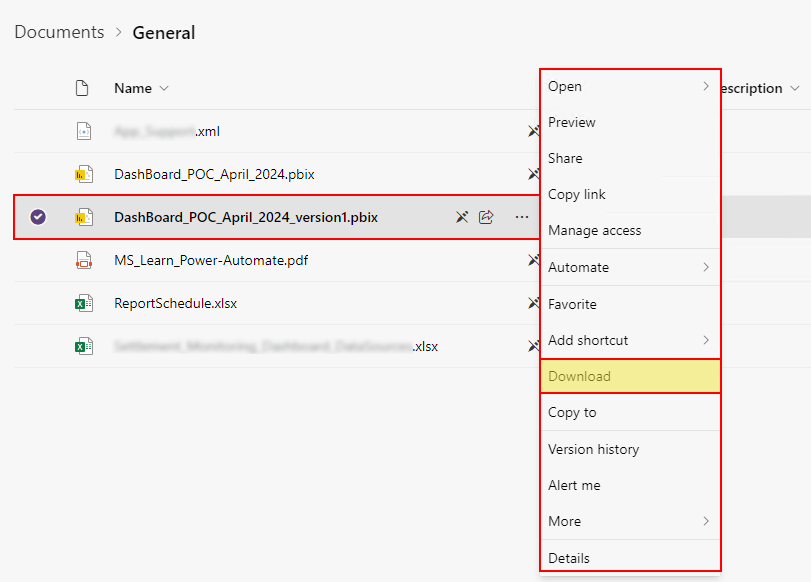The width and height of the screenshot is (811, 582).
Task: Select Share in the context menu
Action: (x=630, y=158)
